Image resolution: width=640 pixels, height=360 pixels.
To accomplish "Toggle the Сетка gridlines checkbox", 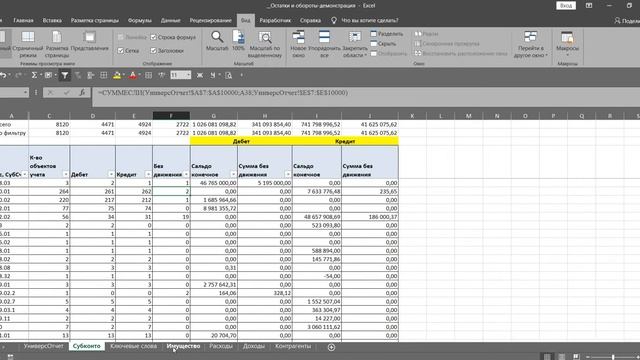I will (x=128, y=51).
